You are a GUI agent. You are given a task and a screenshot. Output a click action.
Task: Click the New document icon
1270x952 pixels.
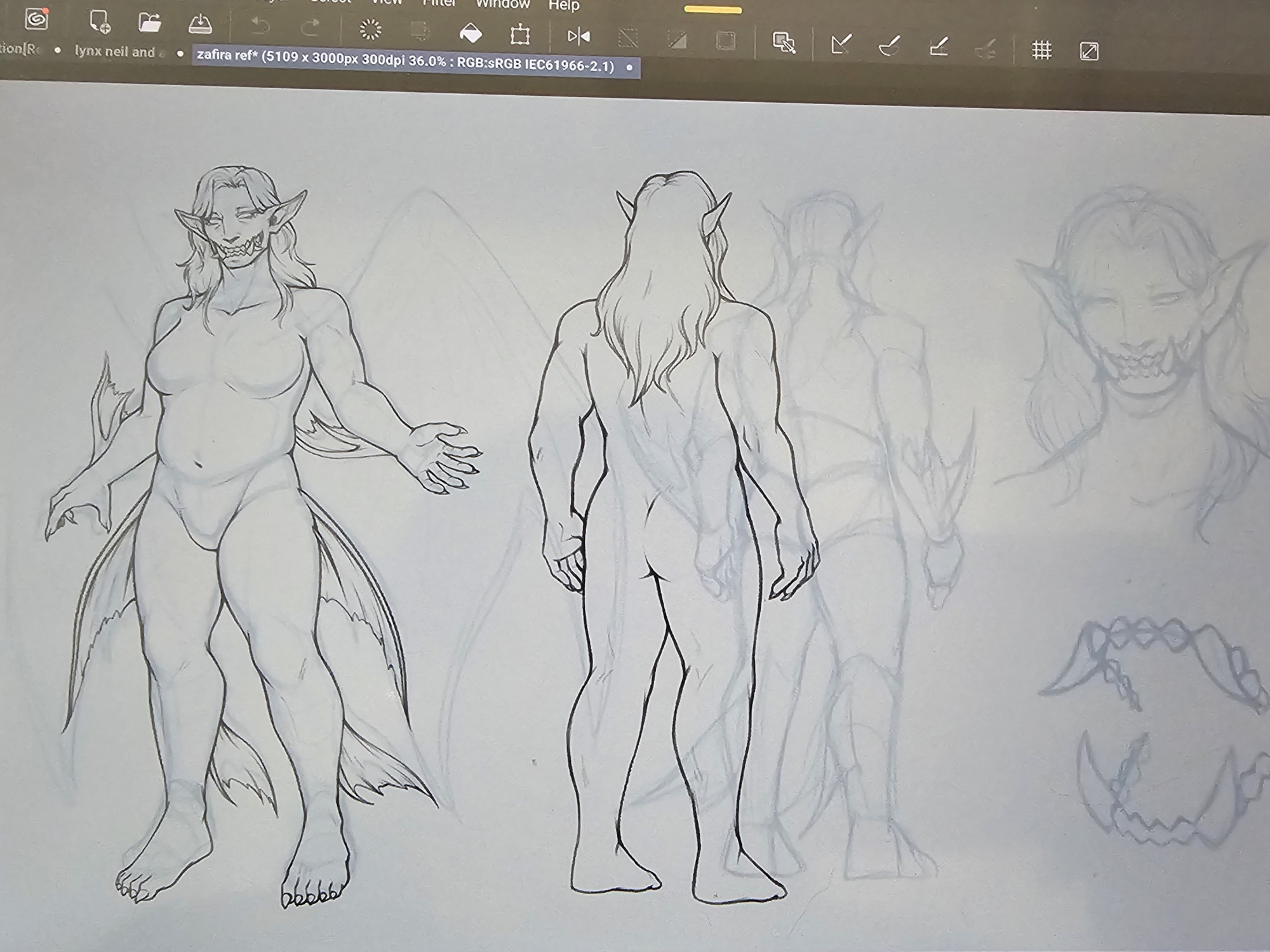tap(99, 22)
